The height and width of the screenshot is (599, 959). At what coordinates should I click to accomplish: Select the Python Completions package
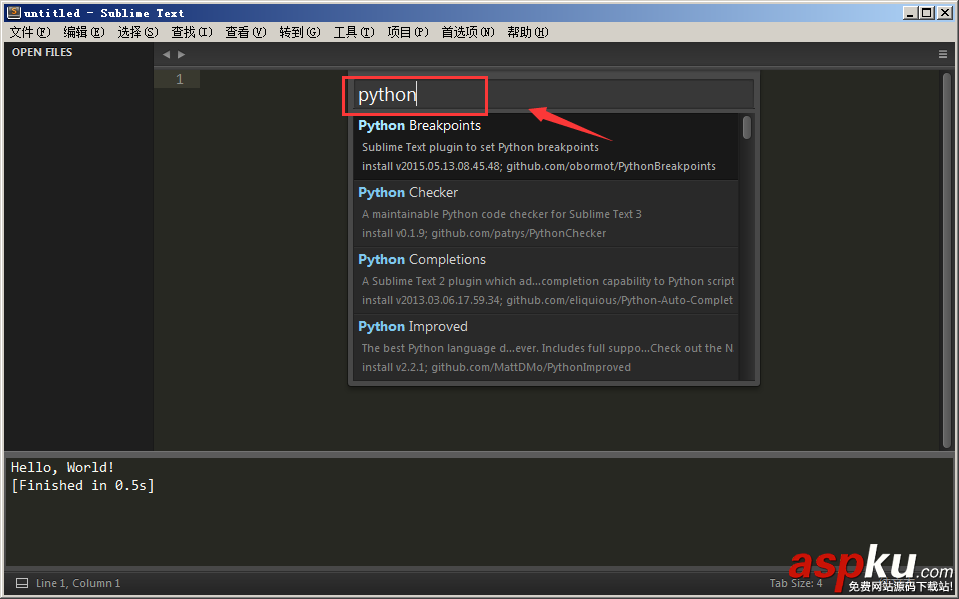[x=546, y=280]
